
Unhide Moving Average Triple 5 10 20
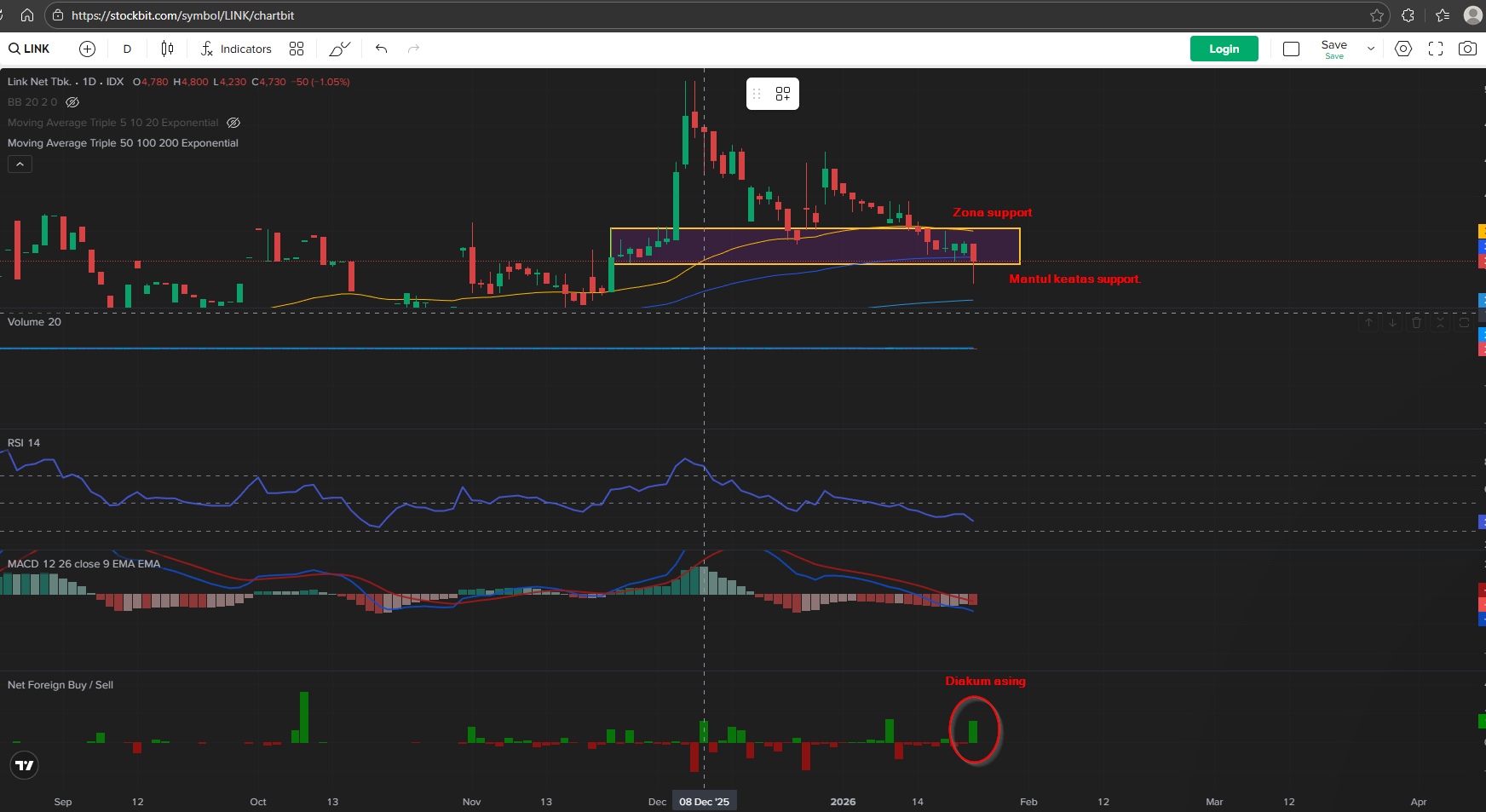(x=233, y=123)
